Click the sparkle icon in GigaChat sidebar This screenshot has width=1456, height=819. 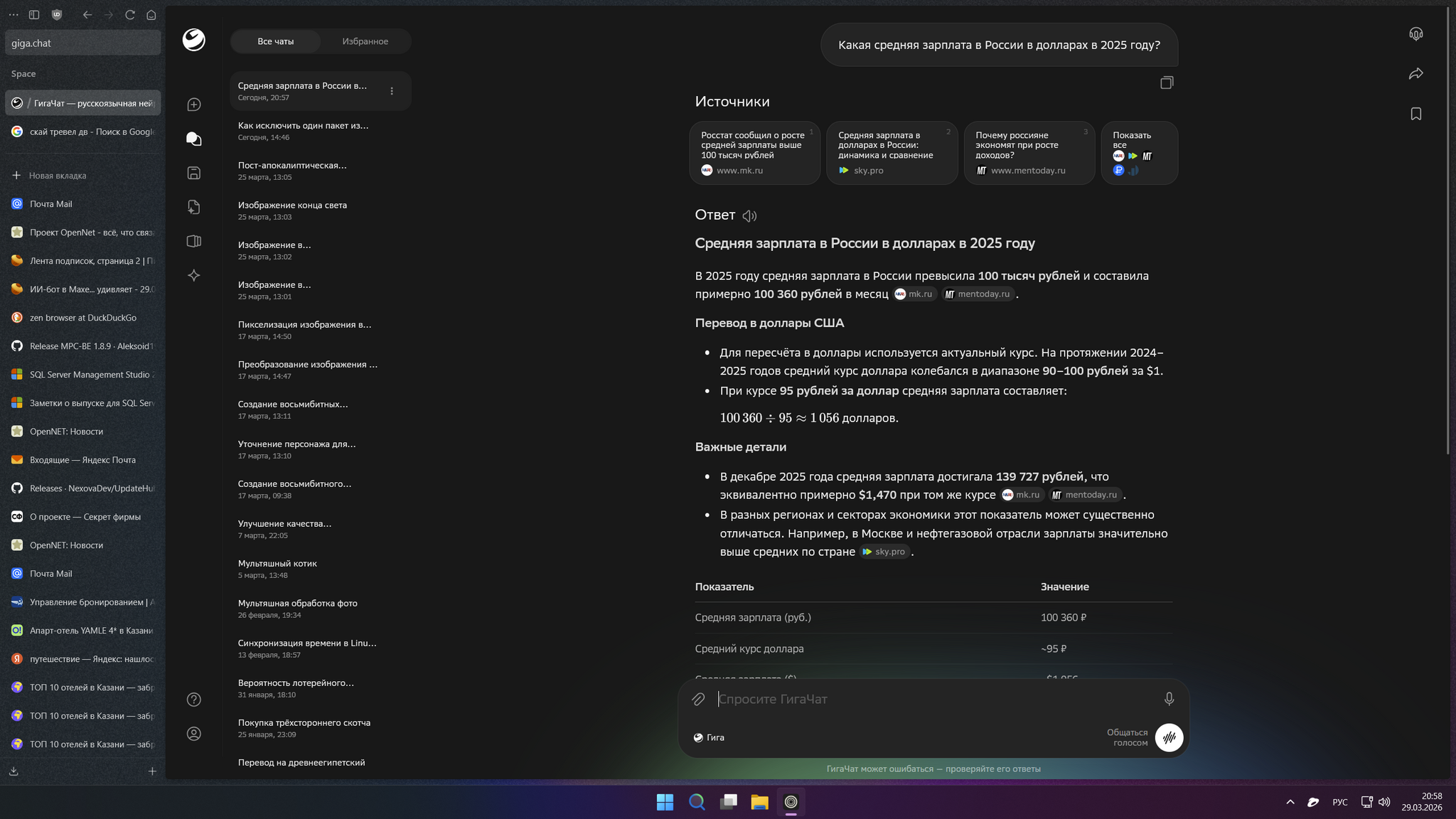coord(194,275)
